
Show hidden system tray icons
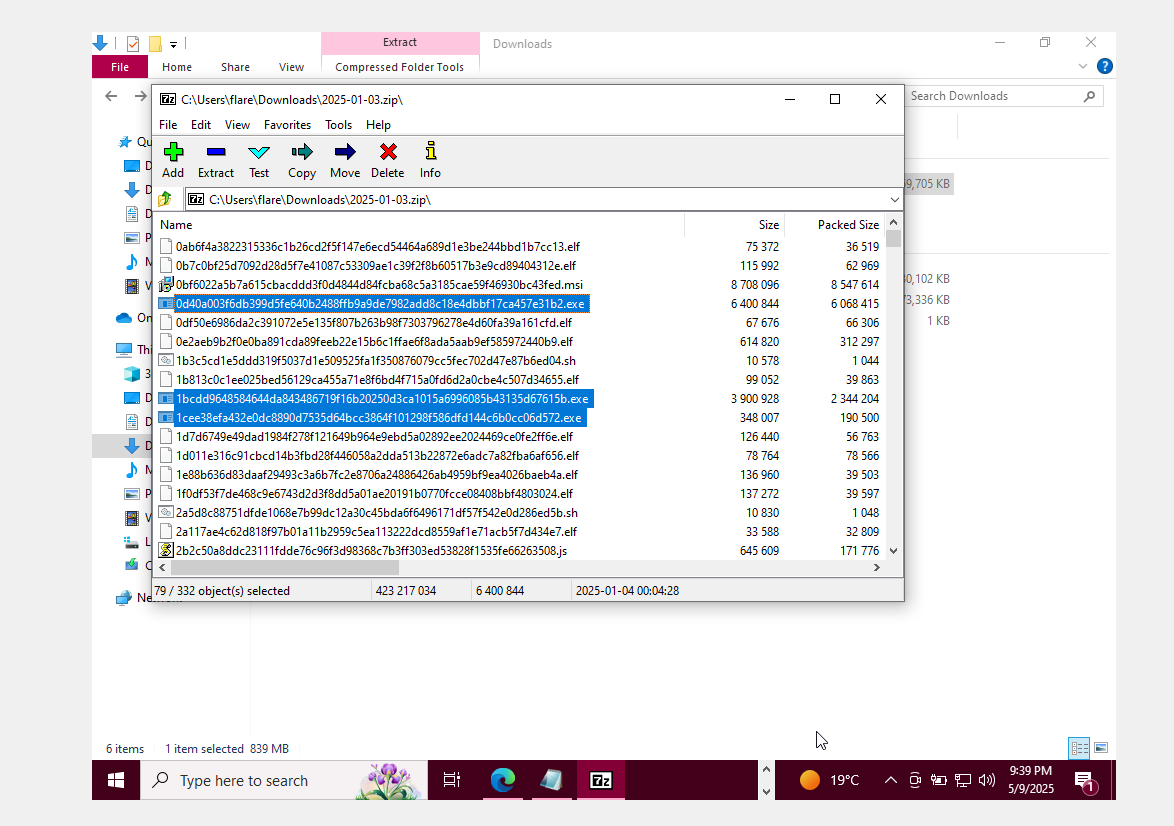pyautogui.click(x=891, y=780)
